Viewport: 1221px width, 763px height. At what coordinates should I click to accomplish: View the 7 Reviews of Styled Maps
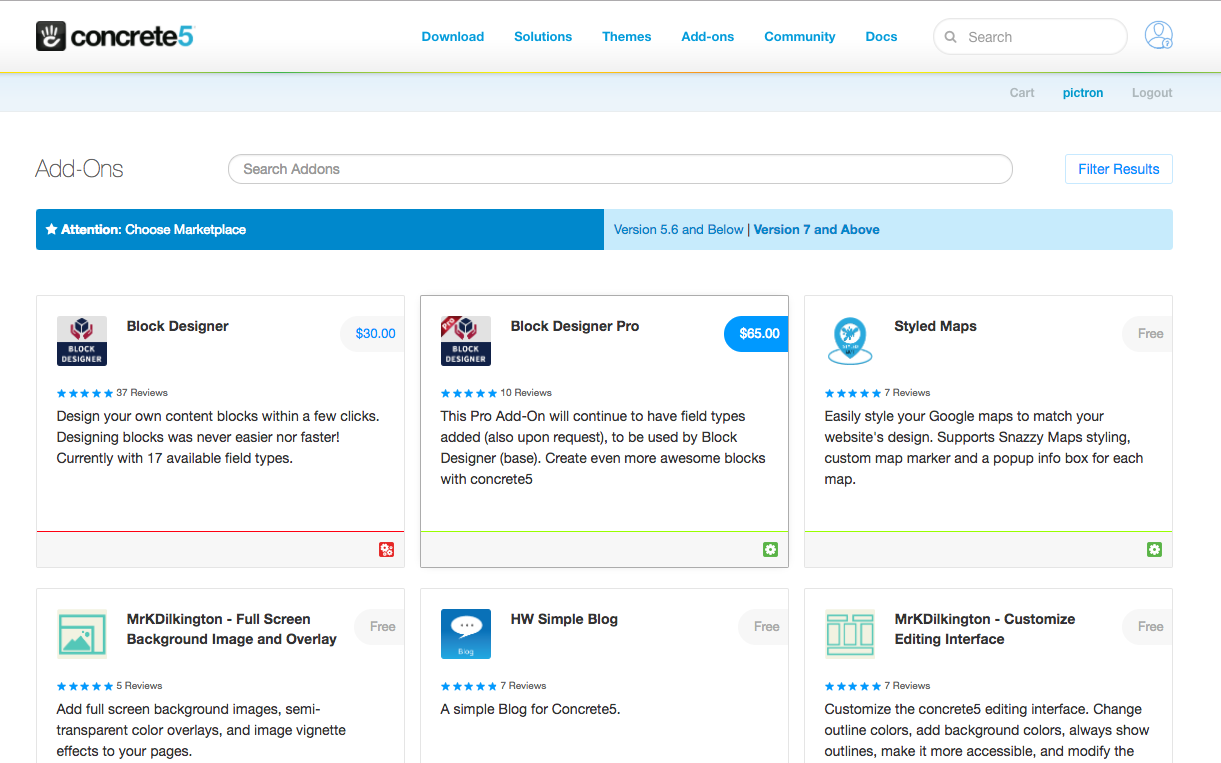pyautogui.click(x=907, y=393)
